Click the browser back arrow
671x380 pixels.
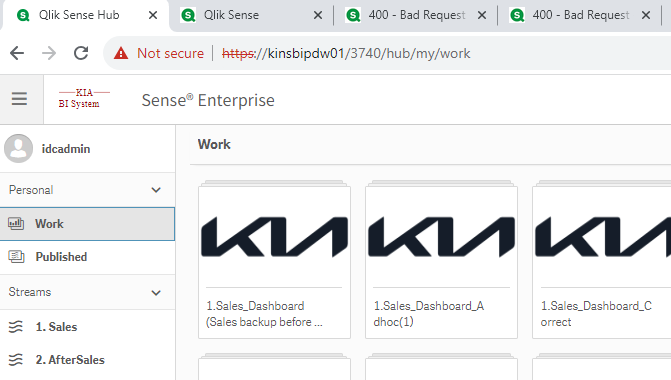point(17,53)
